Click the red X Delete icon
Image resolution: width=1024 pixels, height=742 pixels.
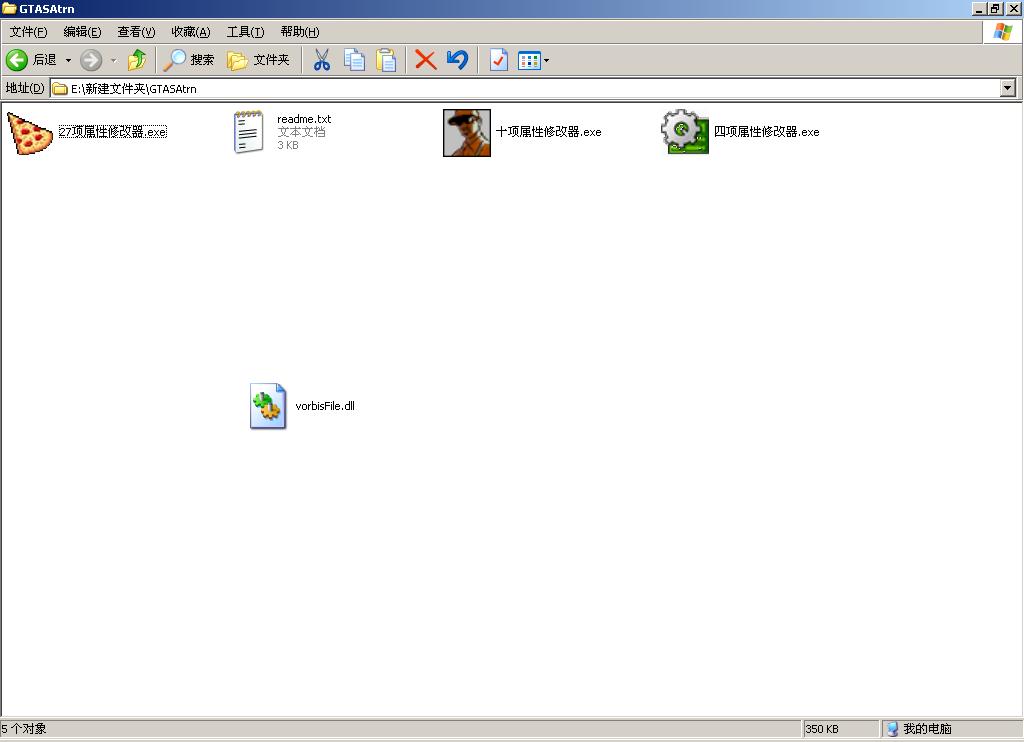point(425,60)
